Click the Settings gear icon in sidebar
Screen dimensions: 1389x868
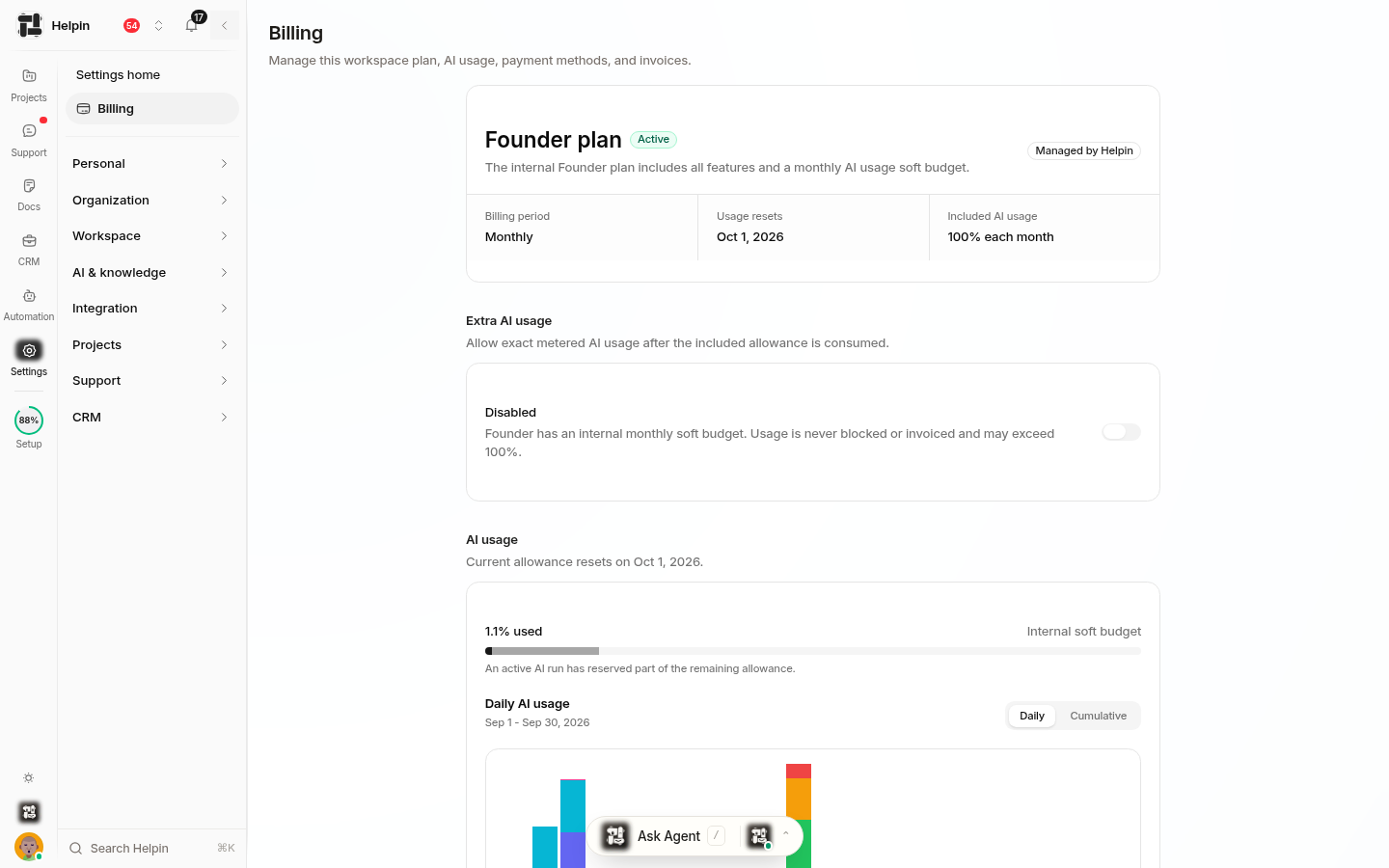tap(29, 350)
